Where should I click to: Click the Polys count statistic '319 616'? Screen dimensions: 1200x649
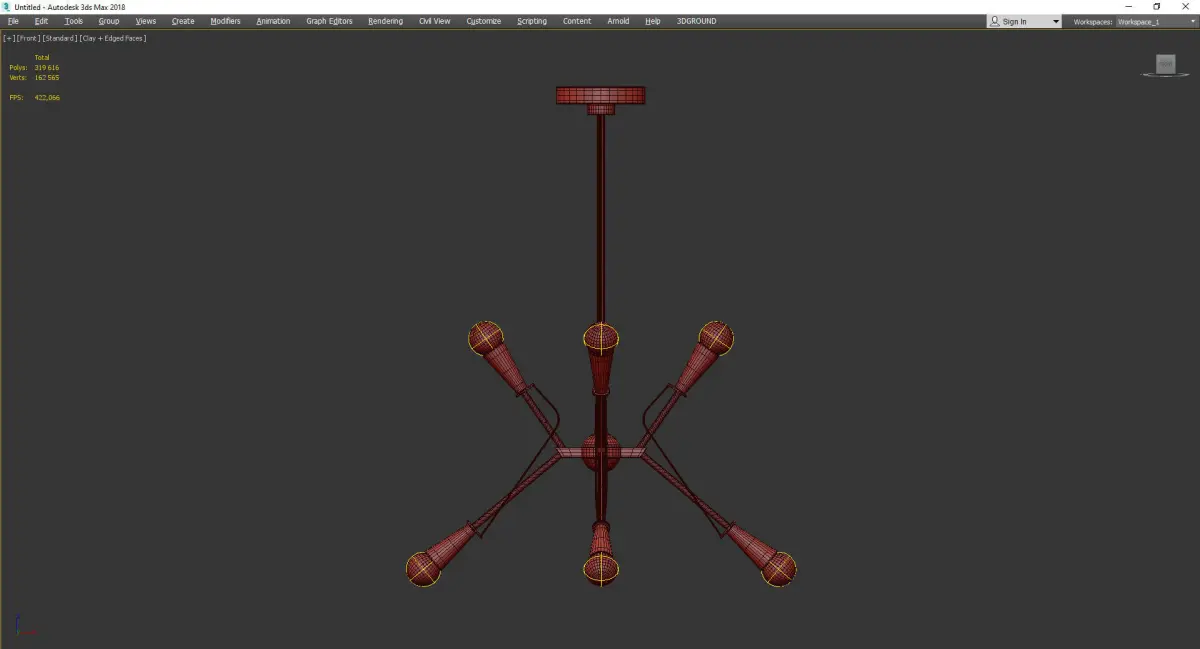(x=47, y=67)
